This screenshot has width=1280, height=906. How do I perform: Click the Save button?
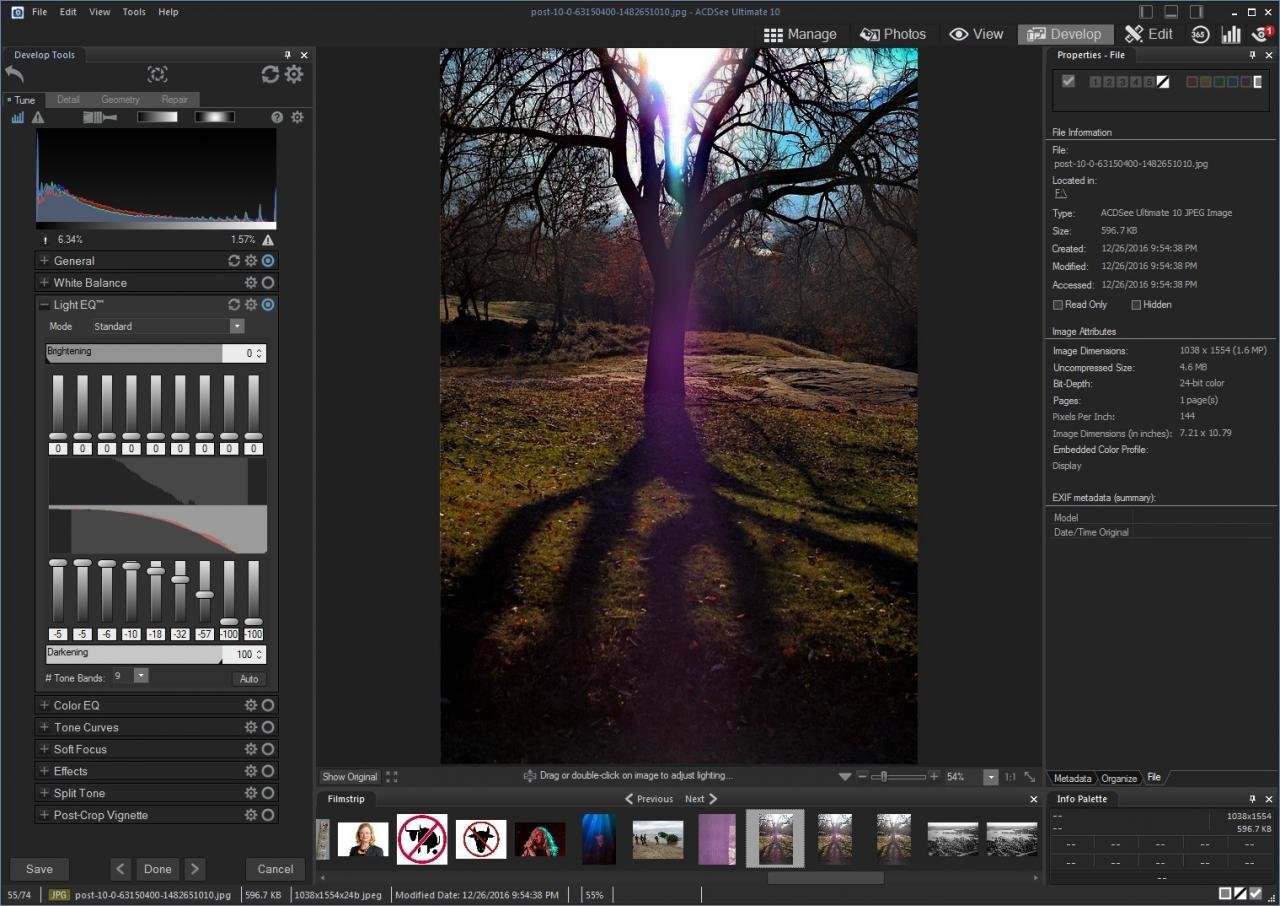click(x=39, y=869)
